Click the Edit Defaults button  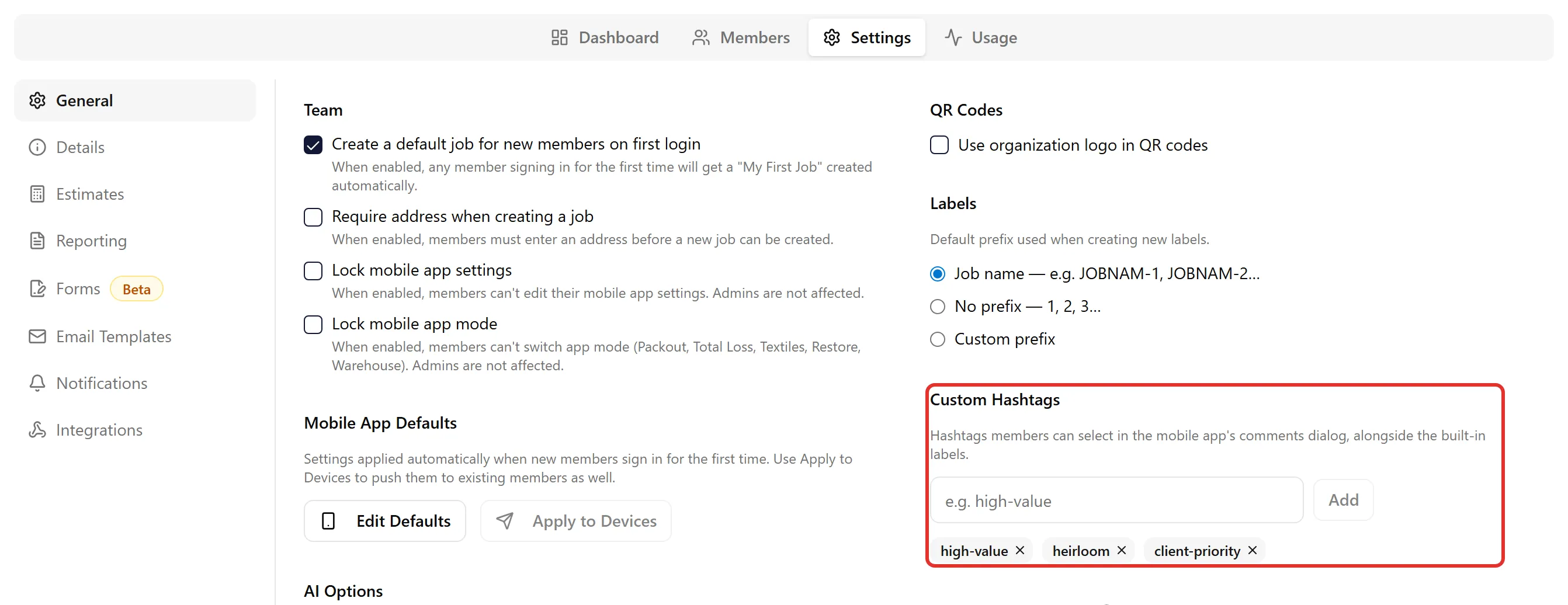point(384,521)
